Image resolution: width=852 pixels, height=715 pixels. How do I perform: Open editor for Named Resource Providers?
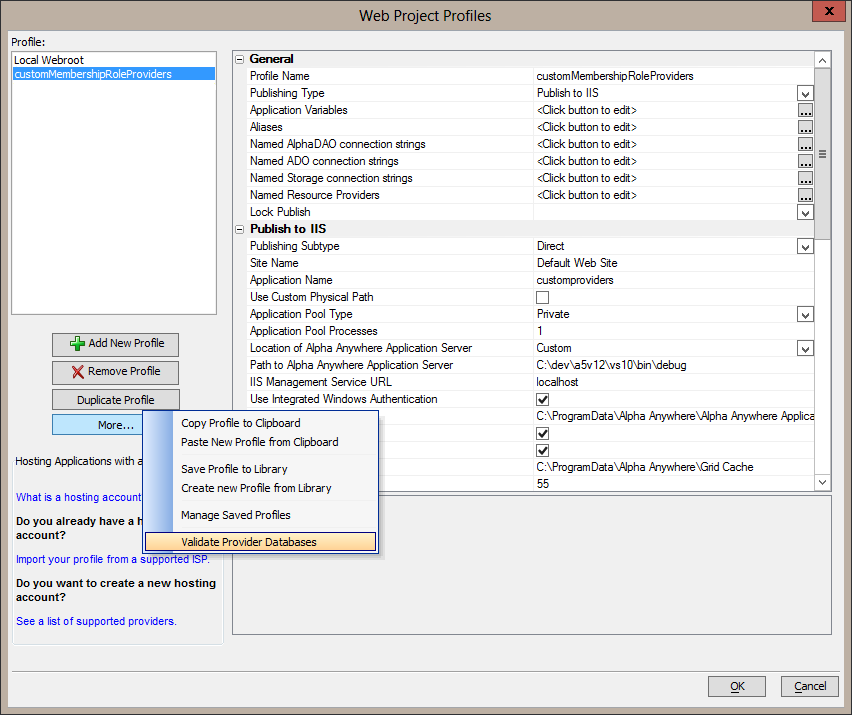click(x=805, y=195)
